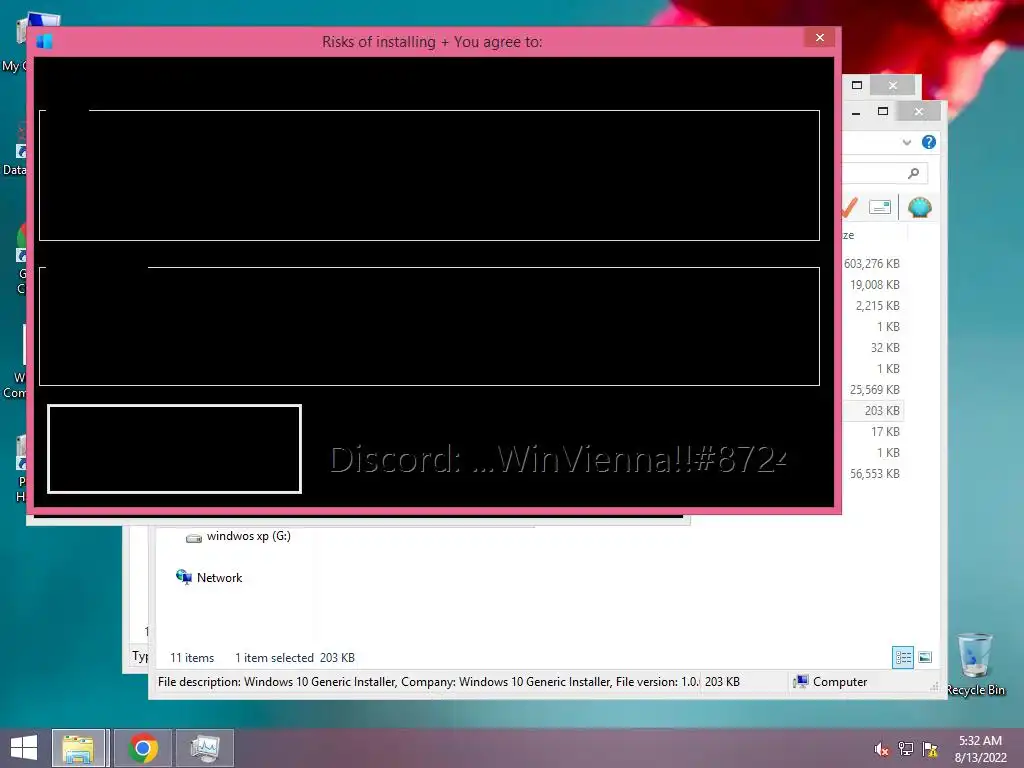Click the search magnifier icon in Explorer
This screenshot has width=1024, height=768.
pos(913,173)
